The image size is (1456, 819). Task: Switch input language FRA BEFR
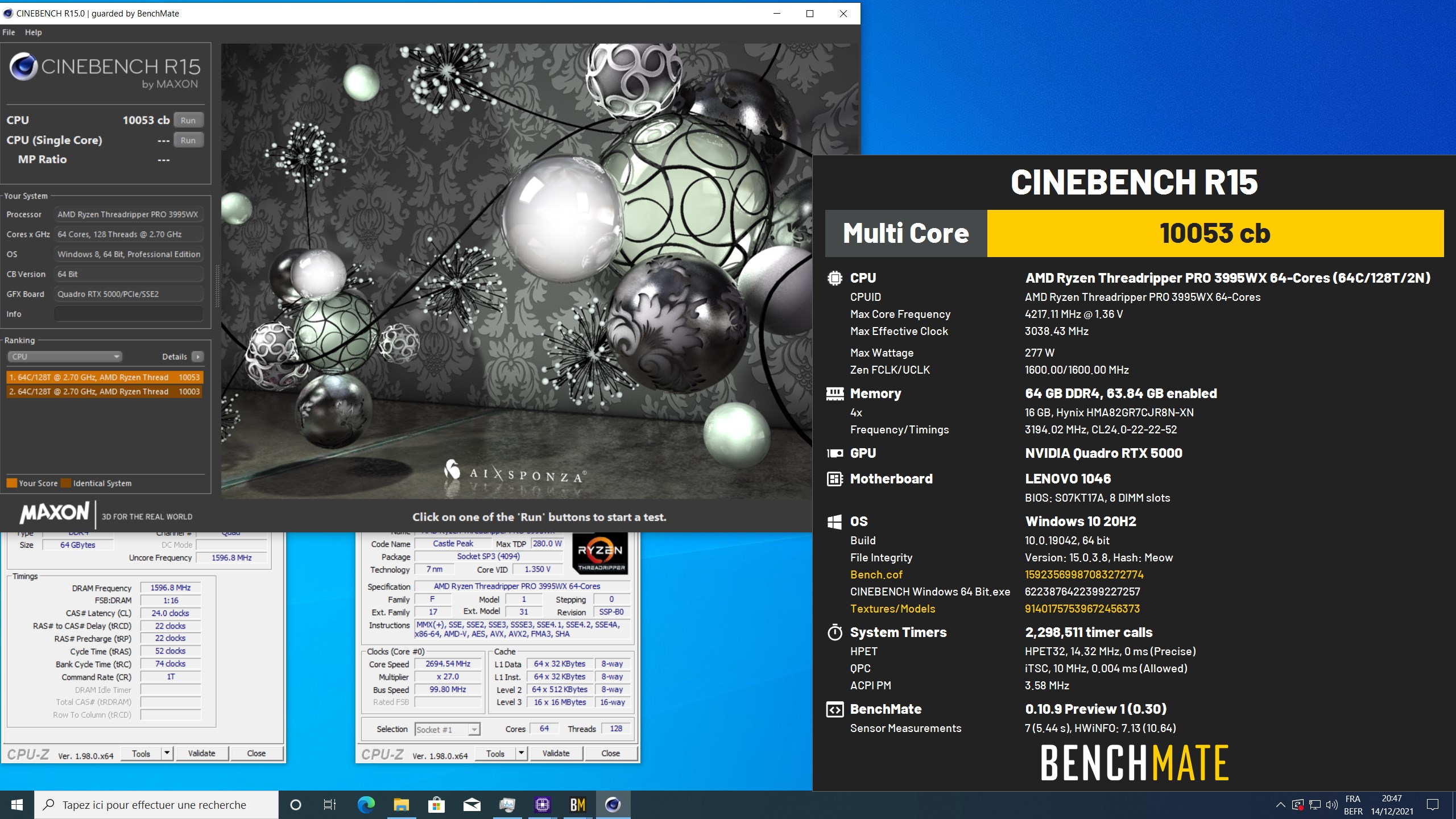tap(1353, 805)
